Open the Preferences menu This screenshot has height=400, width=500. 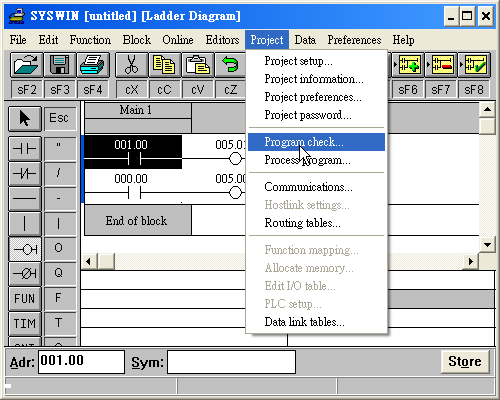354,40
